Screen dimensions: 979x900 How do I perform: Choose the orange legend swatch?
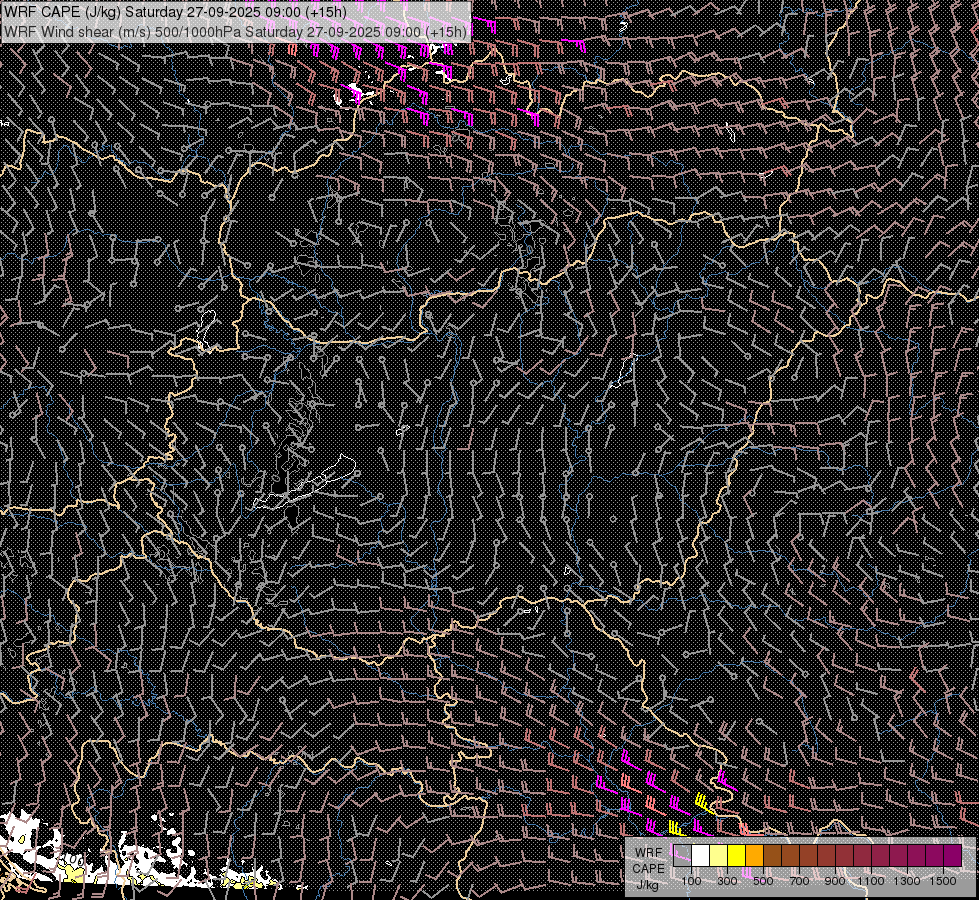(755, 855)
